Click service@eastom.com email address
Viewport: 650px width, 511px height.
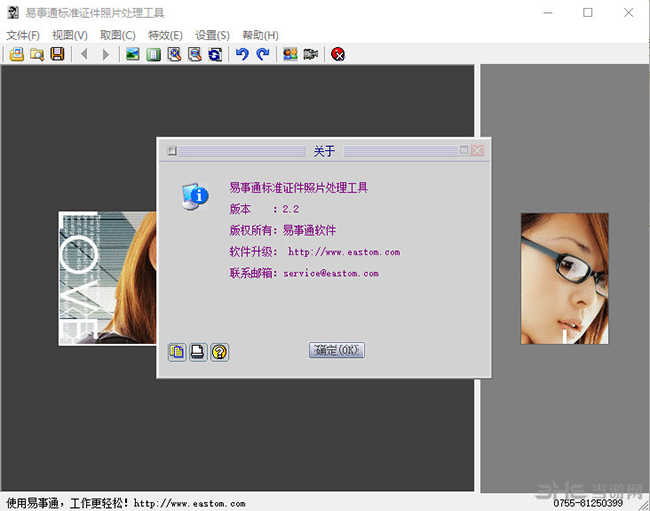[x=331, y=274]
